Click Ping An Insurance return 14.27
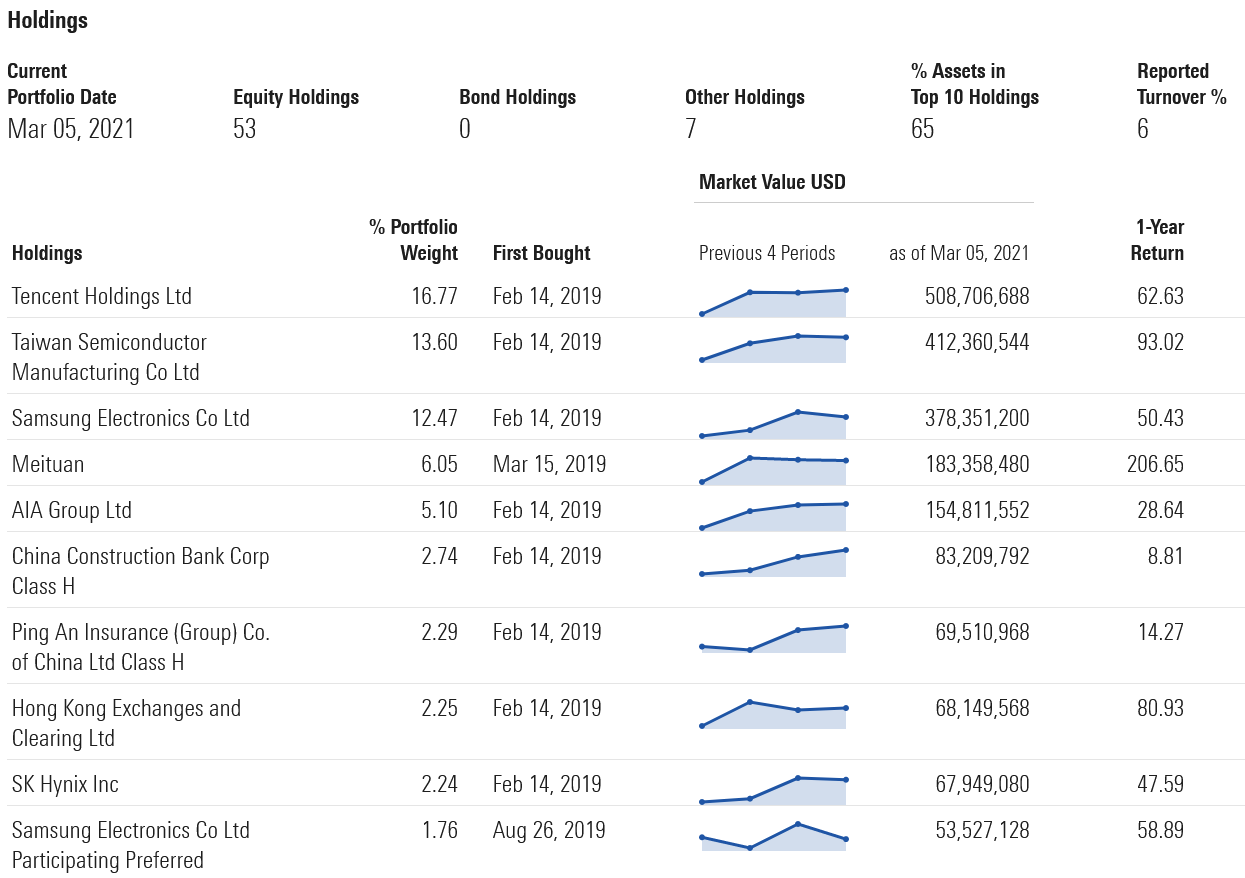 (1160, 632)
